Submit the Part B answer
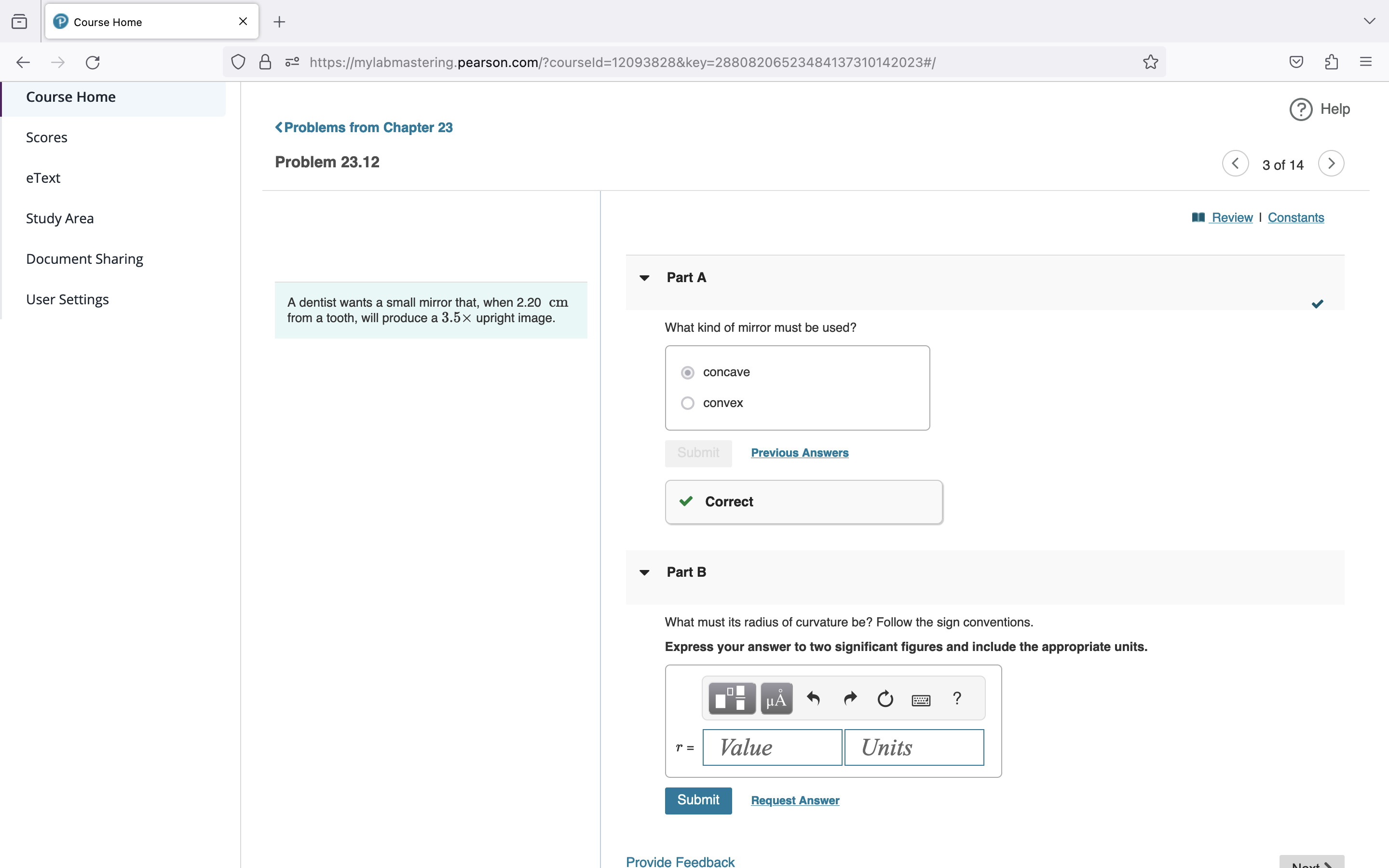The width and height of the screenshot is (1389, 868). tap(697, 800)
